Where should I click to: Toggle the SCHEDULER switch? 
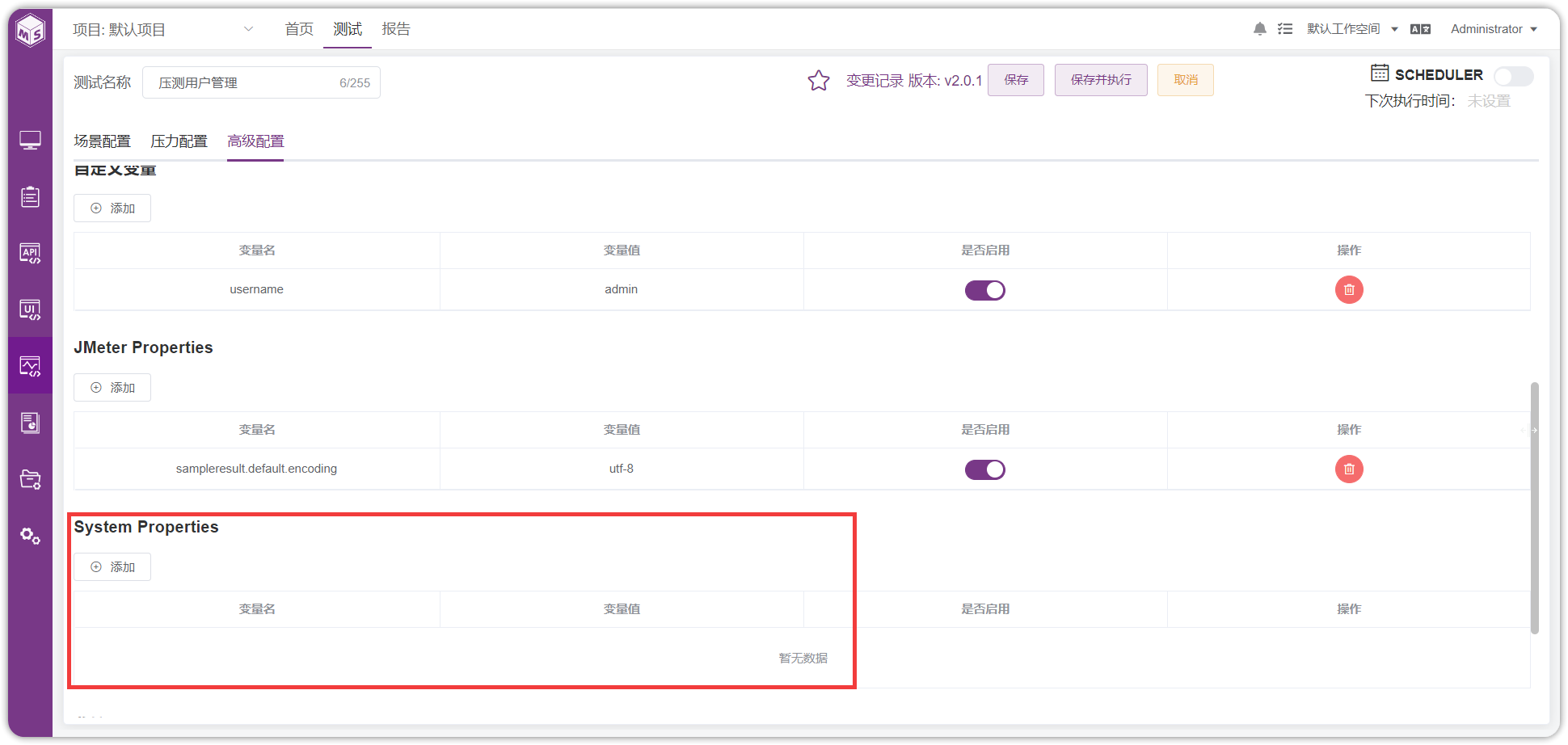(x=1513, y=76)
